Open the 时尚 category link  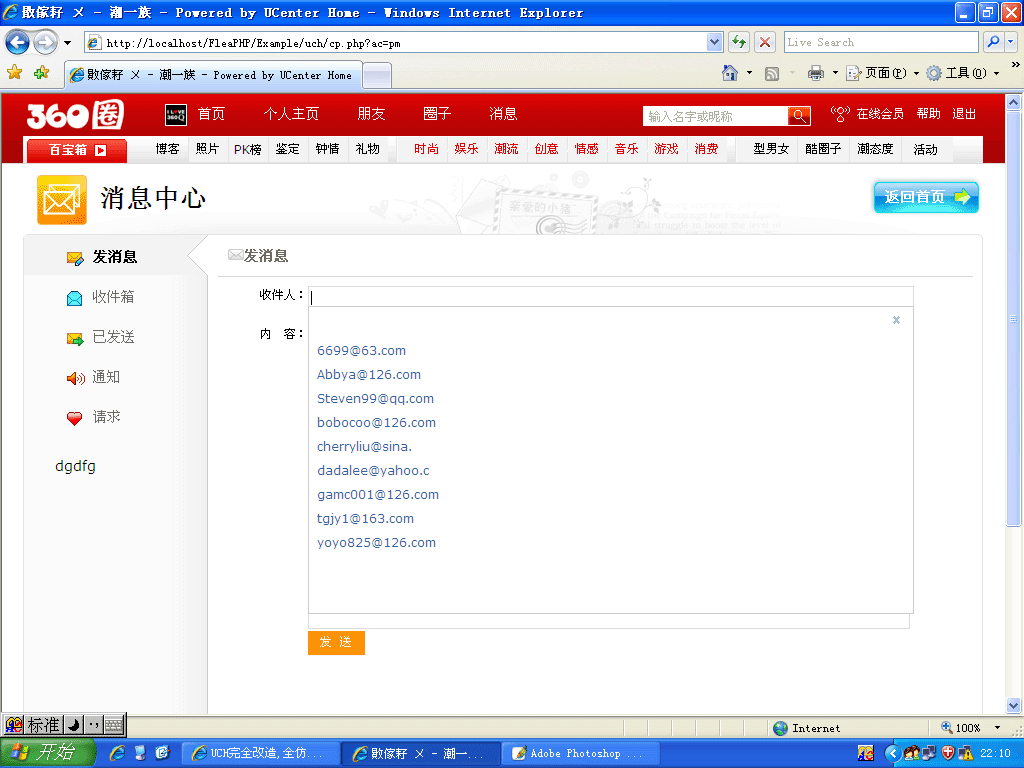[426, 150]
